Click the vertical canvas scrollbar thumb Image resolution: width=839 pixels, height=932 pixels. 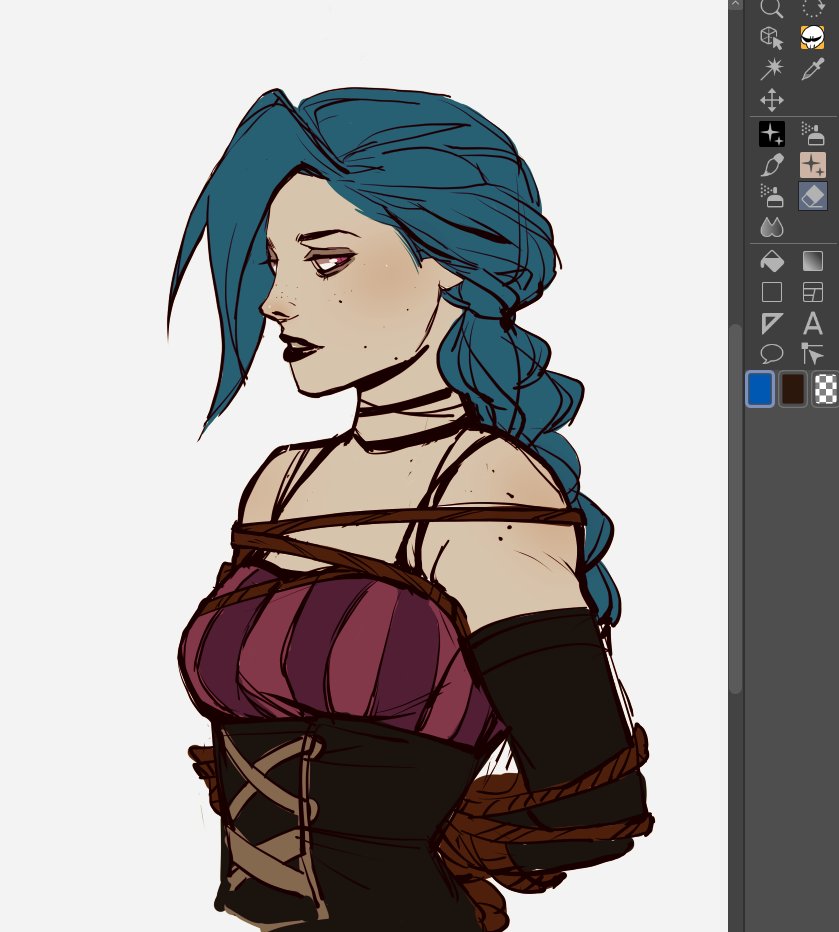(x=736, y=509)
